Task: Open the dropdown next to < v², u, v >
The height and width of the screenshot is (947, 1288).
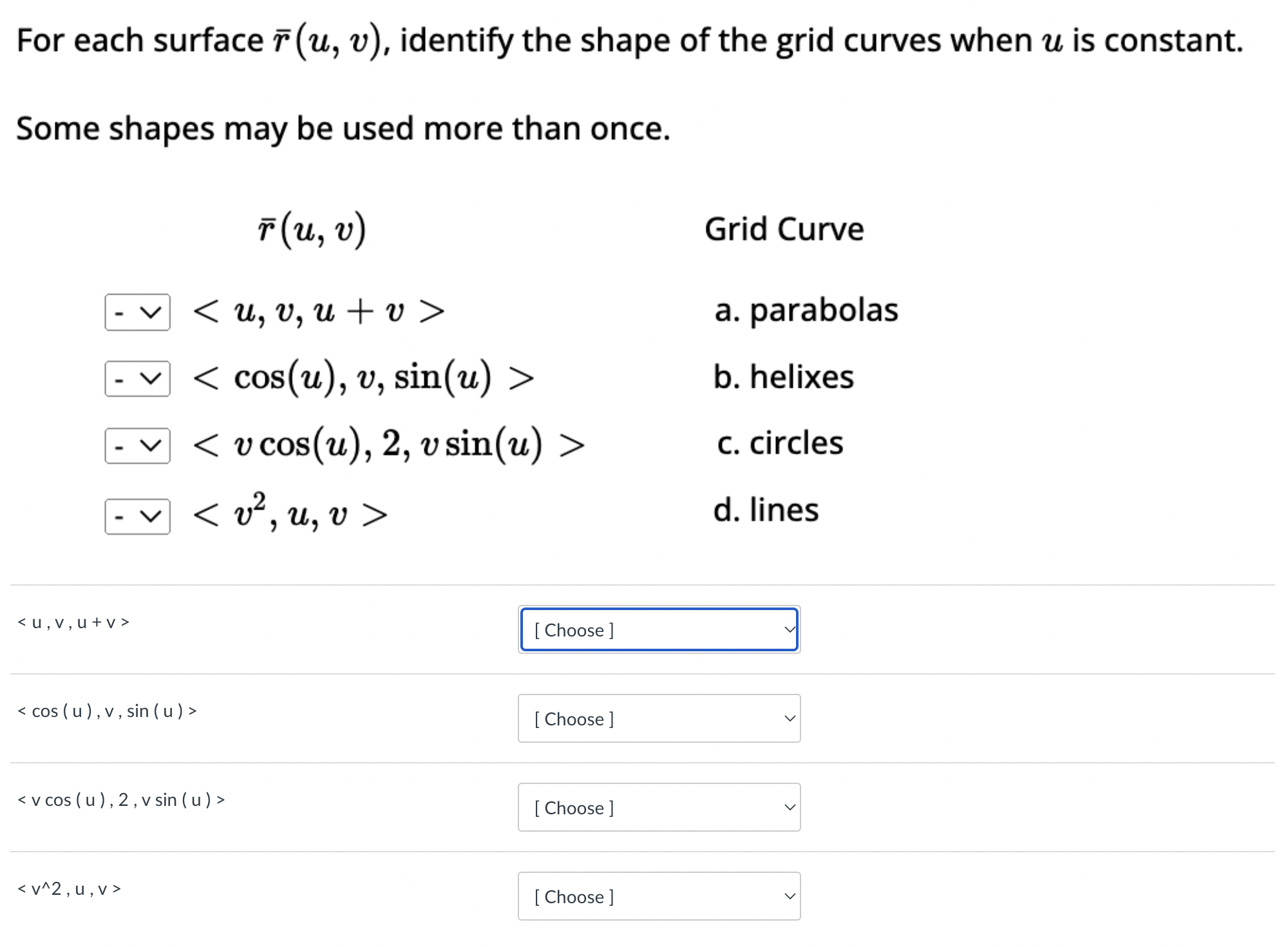Action: coord(137,513)
